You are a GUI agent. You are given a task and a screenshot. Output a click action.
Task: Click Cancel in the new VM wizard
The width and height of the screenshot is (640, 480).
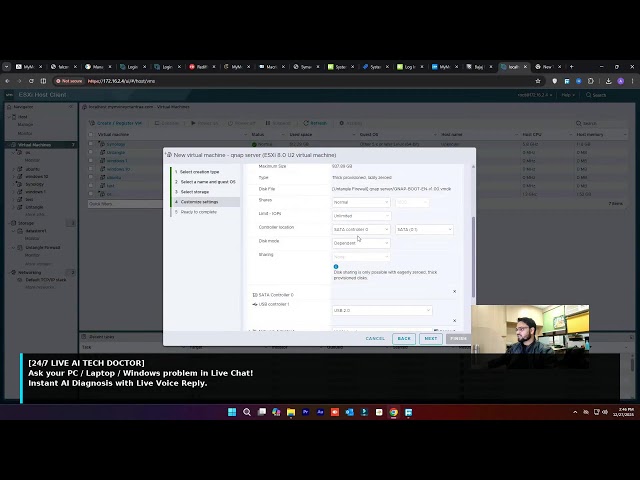[375, 338]
